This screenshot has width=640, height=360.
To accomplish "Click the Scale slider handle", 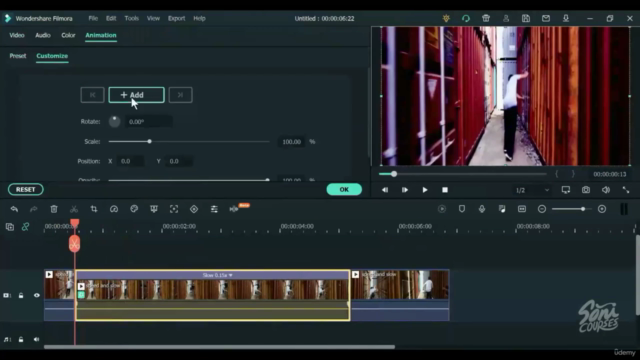I will [x=149, y=142].
